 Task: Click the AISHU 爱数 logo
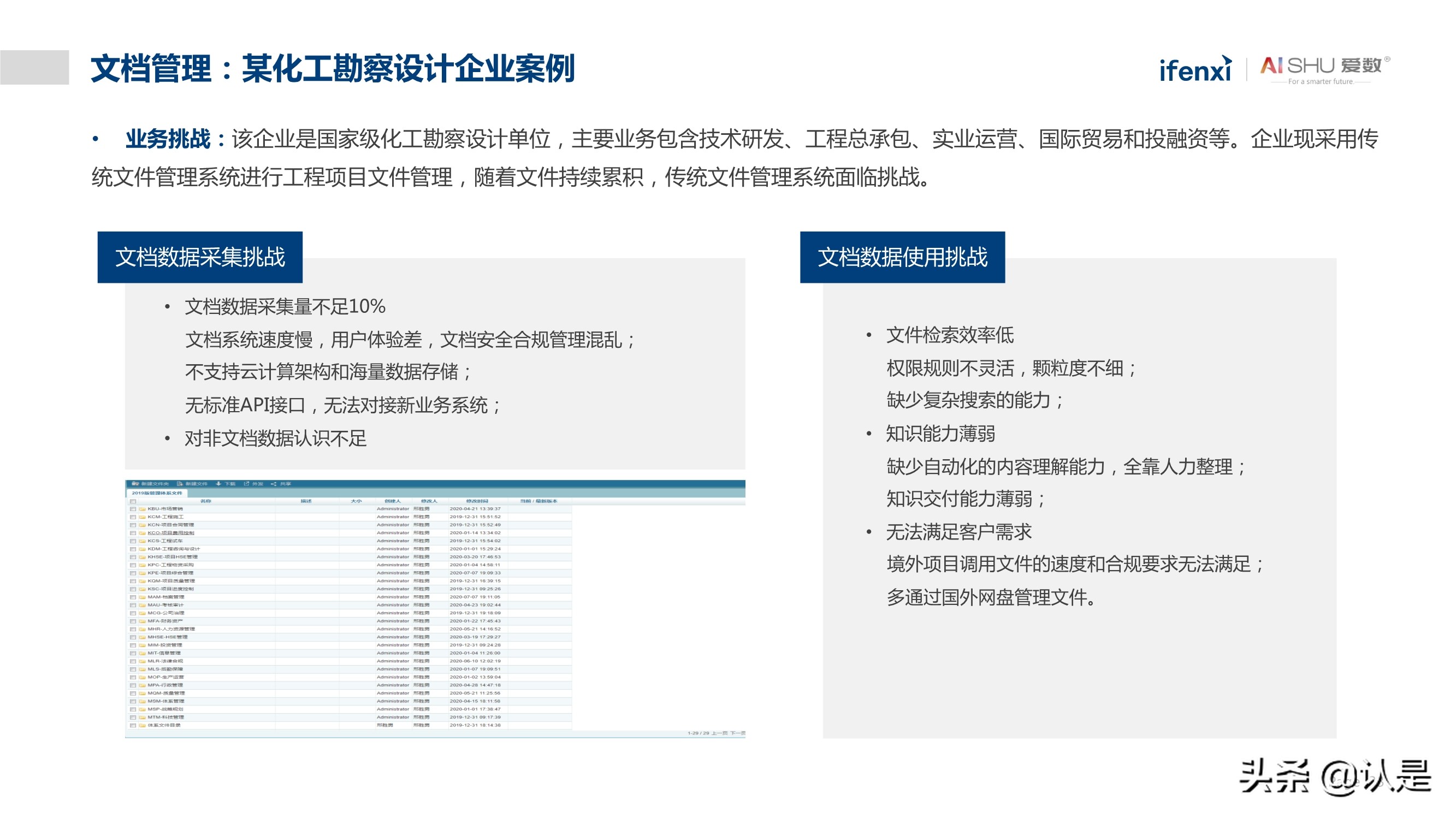[1317, 68]
